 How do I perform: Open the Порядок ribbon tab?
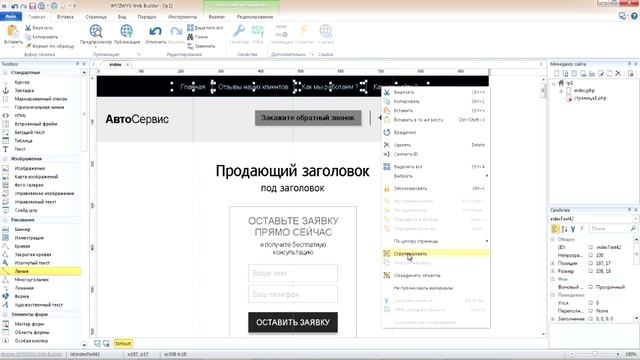[147, 17]
